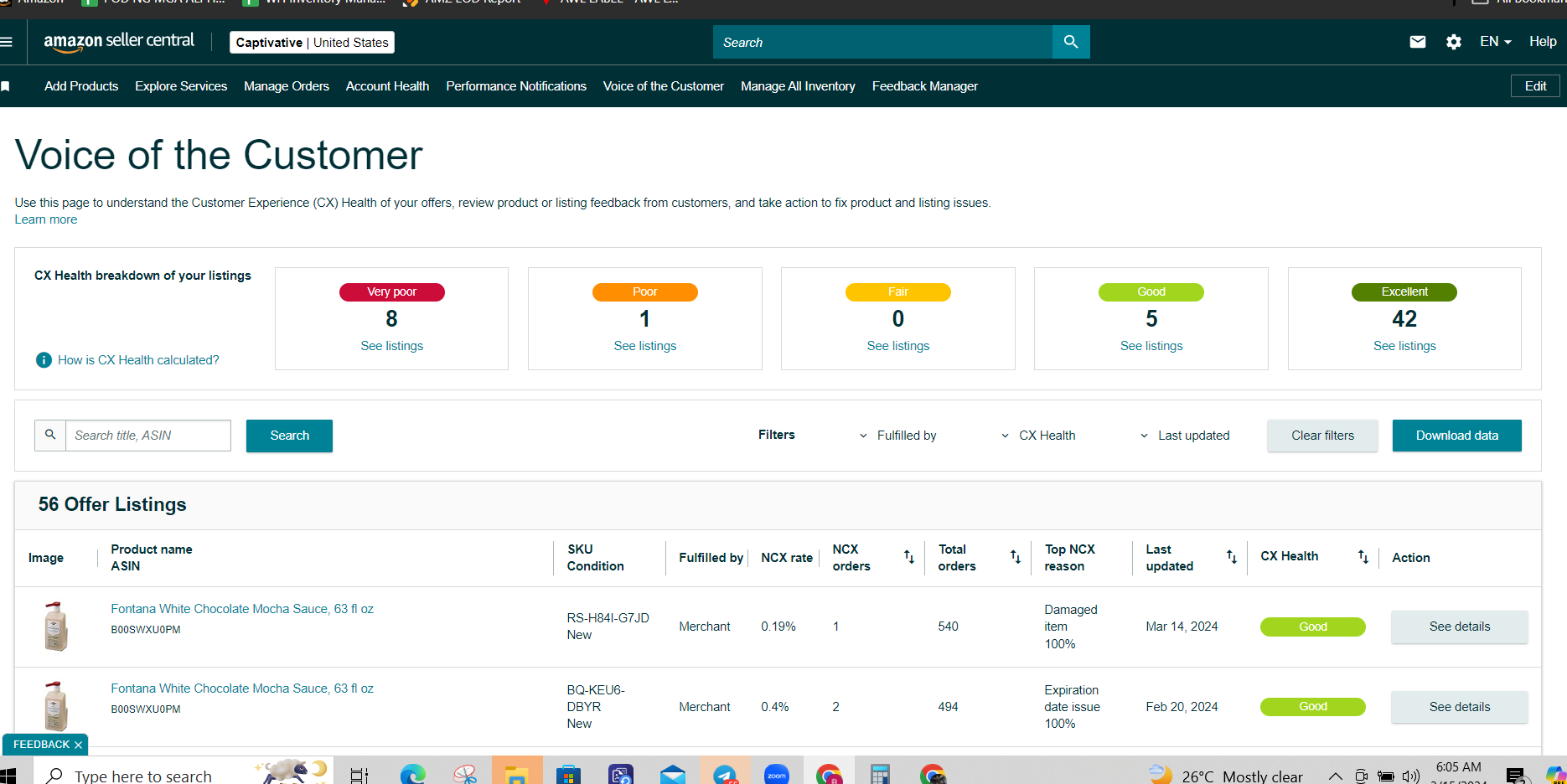Image resolution: width=1567 pixels, height=784 pixels.
Task: Open Feedback Manager nav item
Action: coord(925,86)
